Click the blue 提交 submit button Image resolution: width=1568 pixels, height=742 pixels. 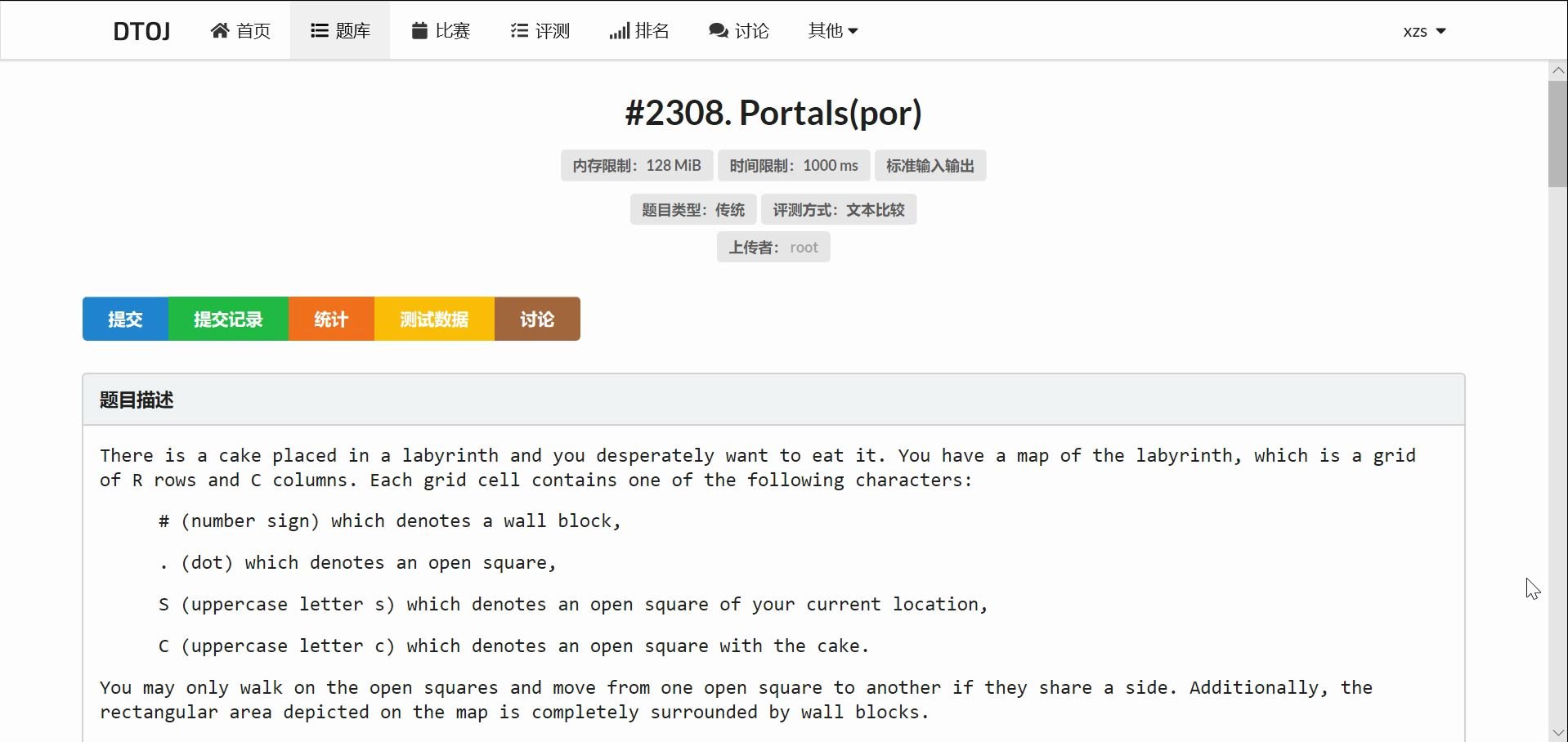[x=125, y=319]
